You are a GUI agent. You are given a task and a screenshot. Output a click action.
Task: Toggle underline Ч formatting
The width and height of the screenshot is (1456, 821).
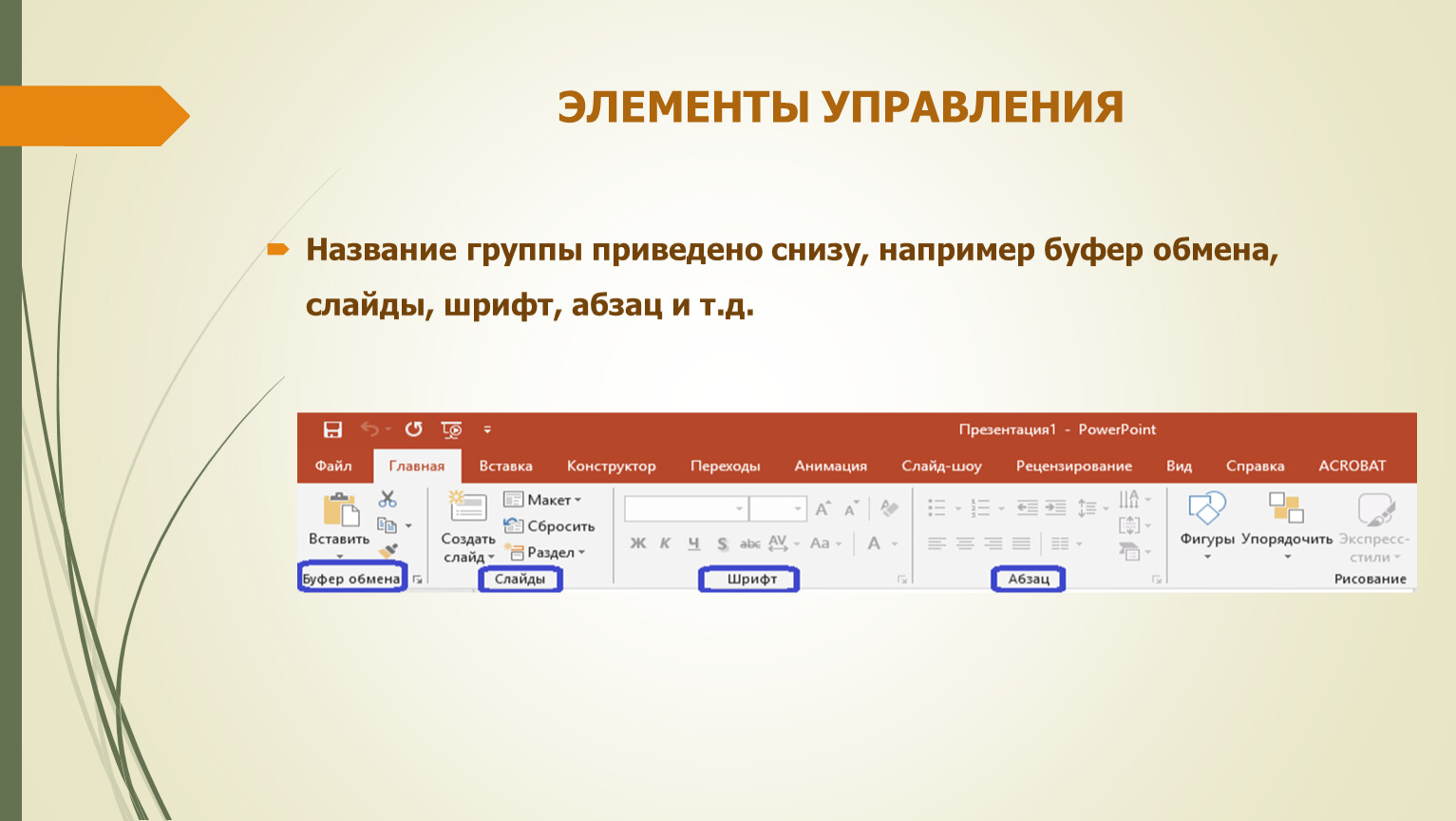[x=693, y=544]
